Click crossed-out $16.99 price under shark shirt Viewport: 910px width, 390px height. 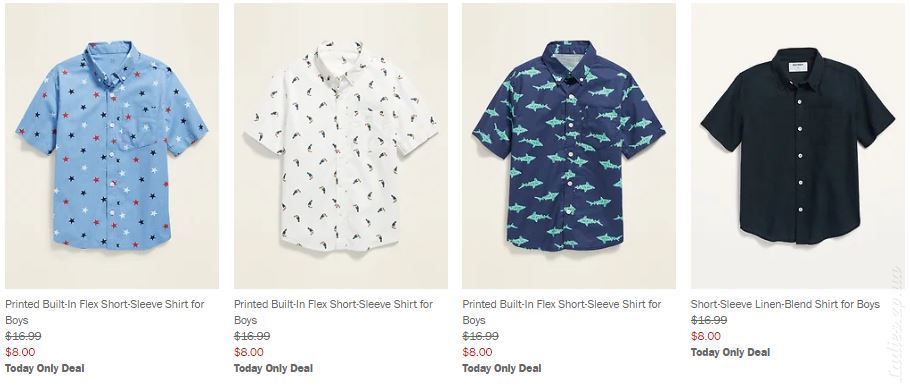[480, 336]
